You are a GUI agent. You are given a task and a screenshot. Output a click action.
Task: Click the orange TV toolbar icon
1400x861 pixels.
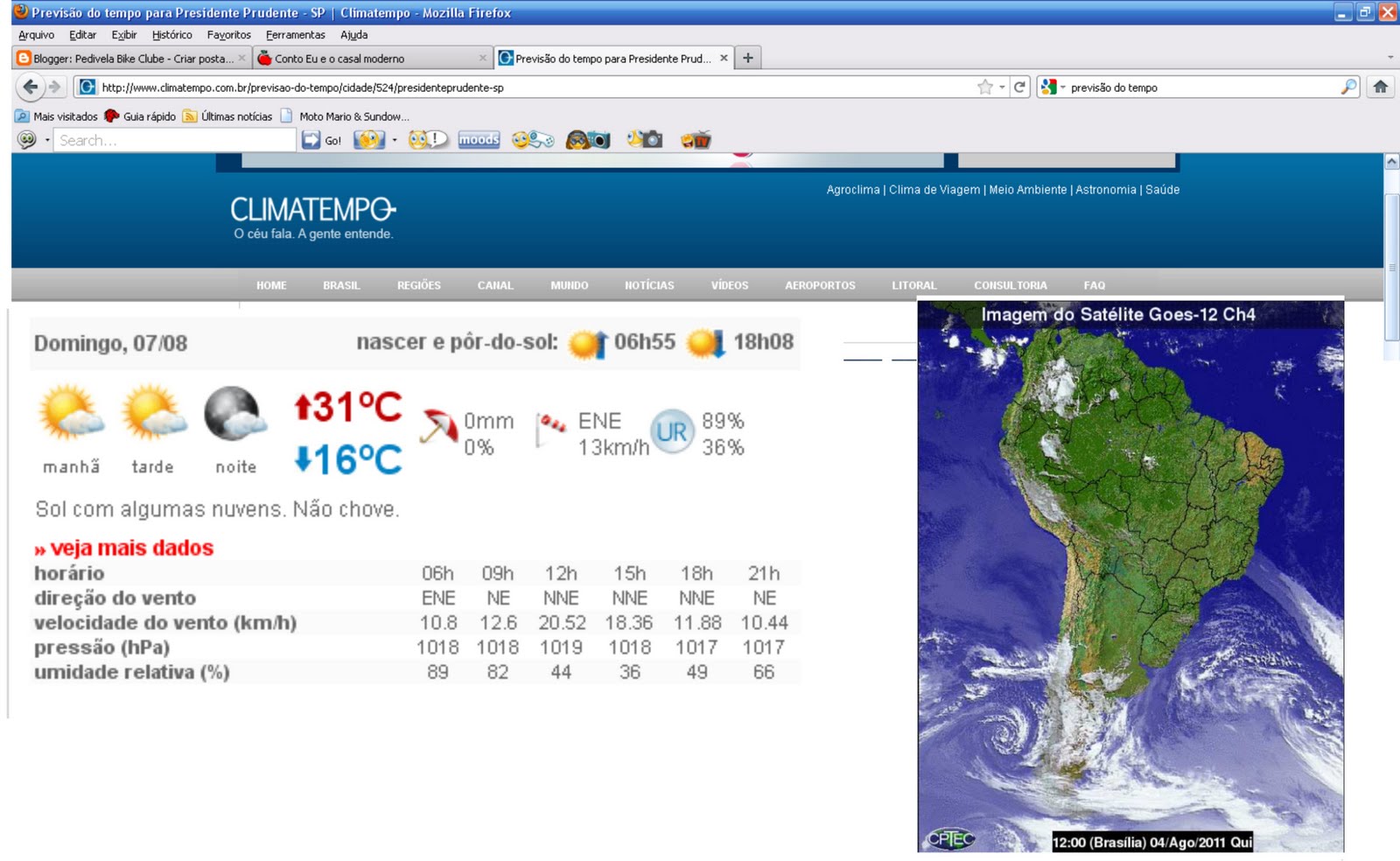point(696,140)
